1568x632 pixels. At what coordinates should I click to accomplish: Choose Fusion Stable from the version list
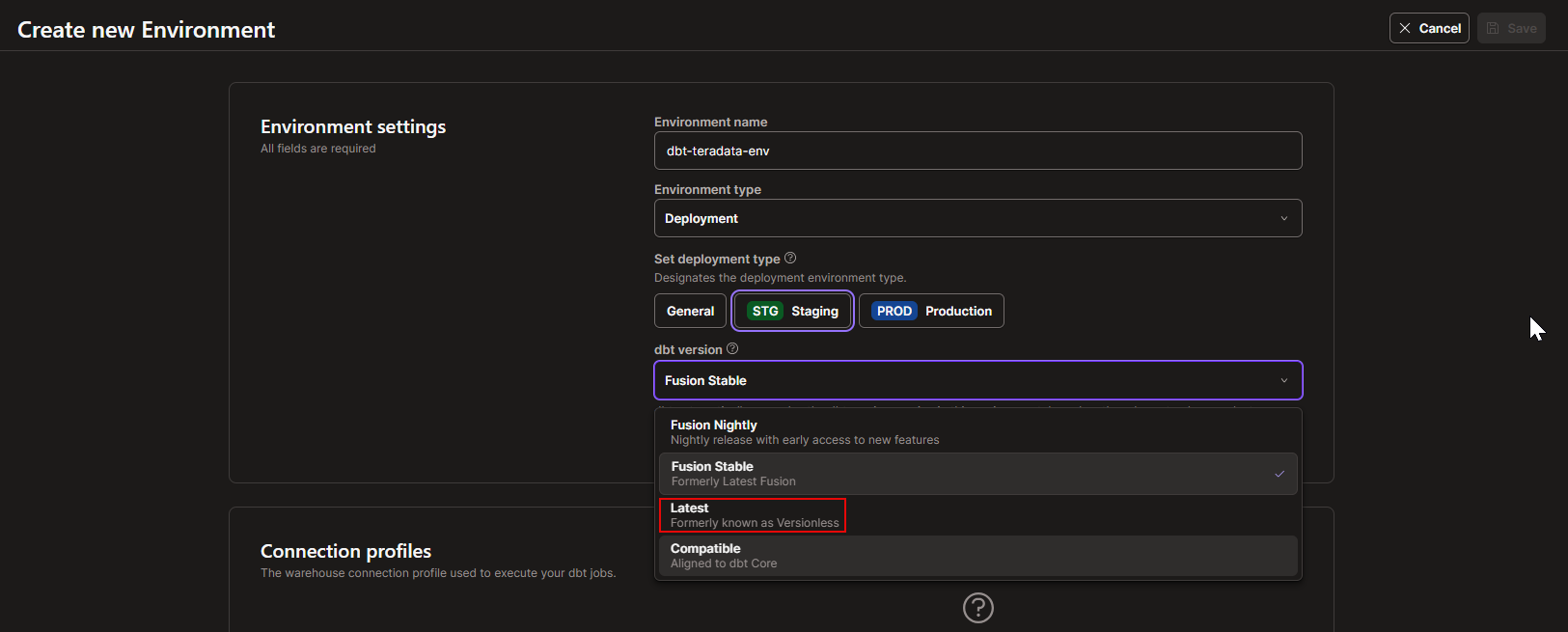click(977, 474)
